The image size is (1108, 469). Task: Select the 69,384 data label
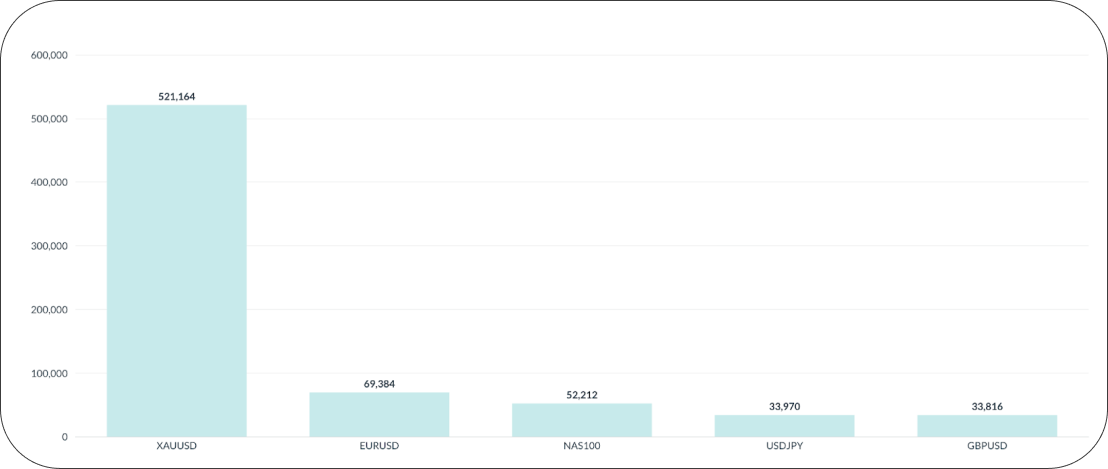(379, 384)
